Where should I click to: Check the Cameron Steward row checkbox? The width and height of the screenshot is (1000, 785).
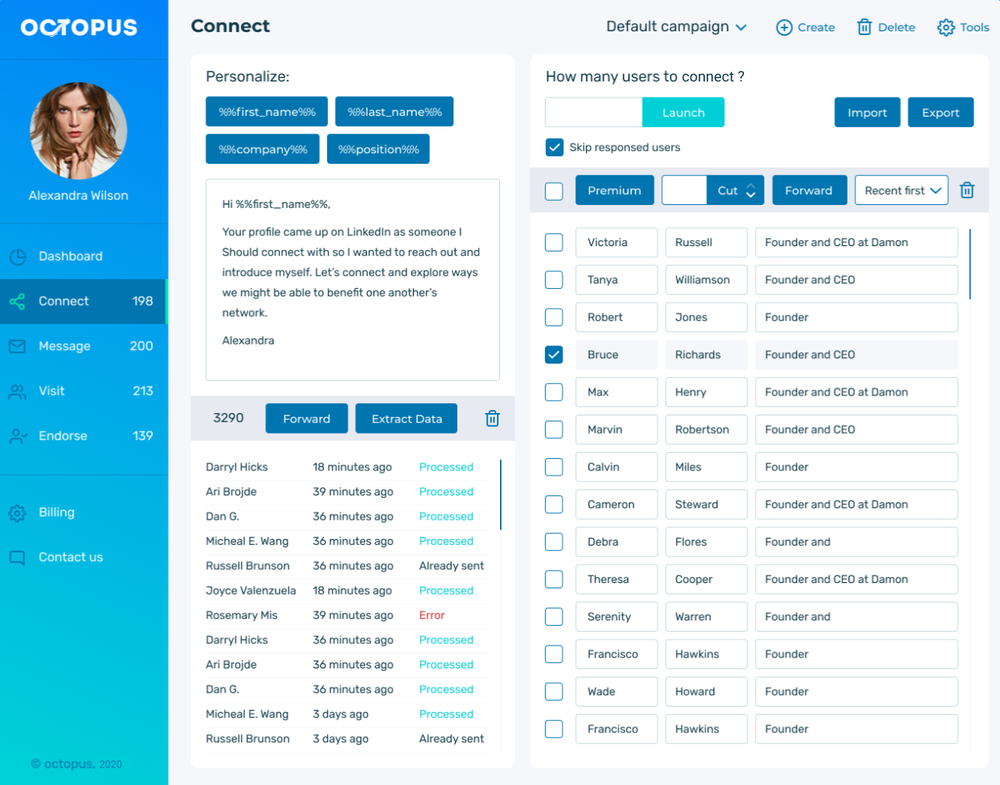(x=554, y=504)
